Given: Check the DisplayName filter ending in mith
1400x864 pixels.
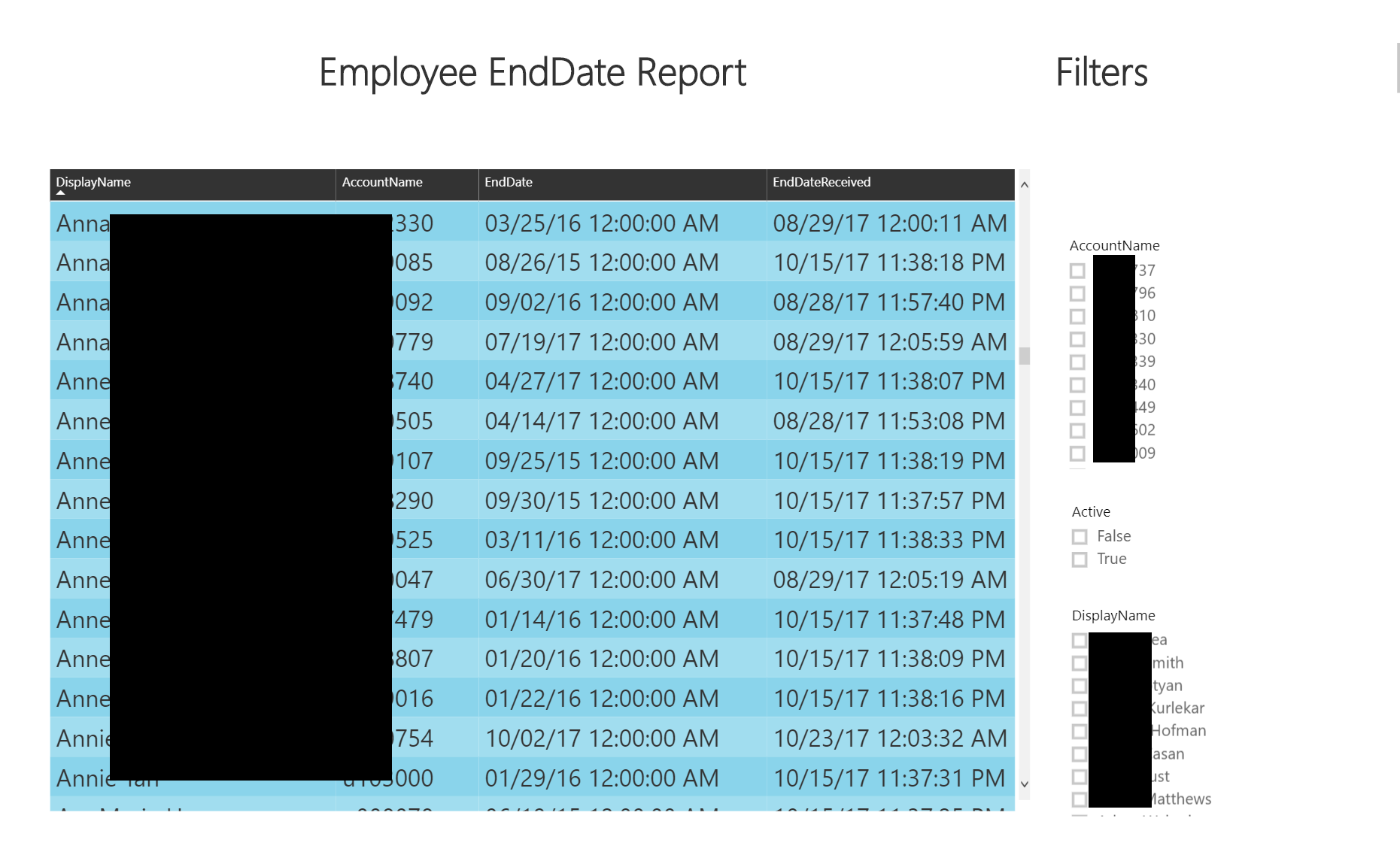Looking at the screenshot, I should pyautogui.click(x=1079, y=662).
